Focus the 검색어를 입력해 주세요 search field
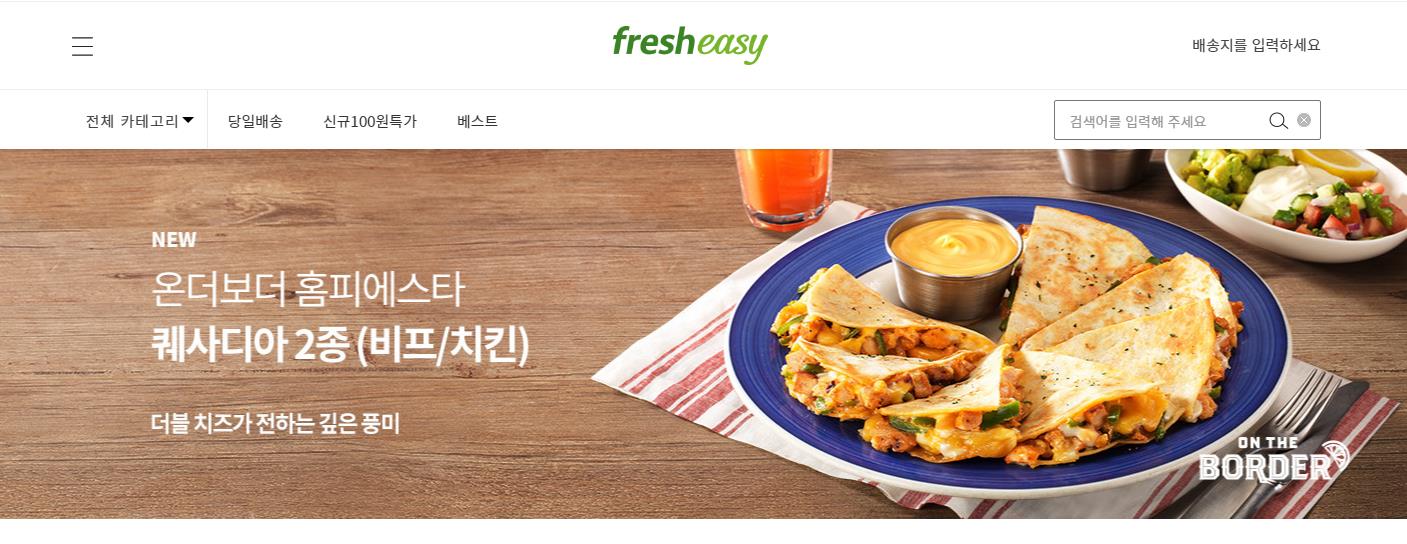Screen dimensions: 1407x544 1160,120
